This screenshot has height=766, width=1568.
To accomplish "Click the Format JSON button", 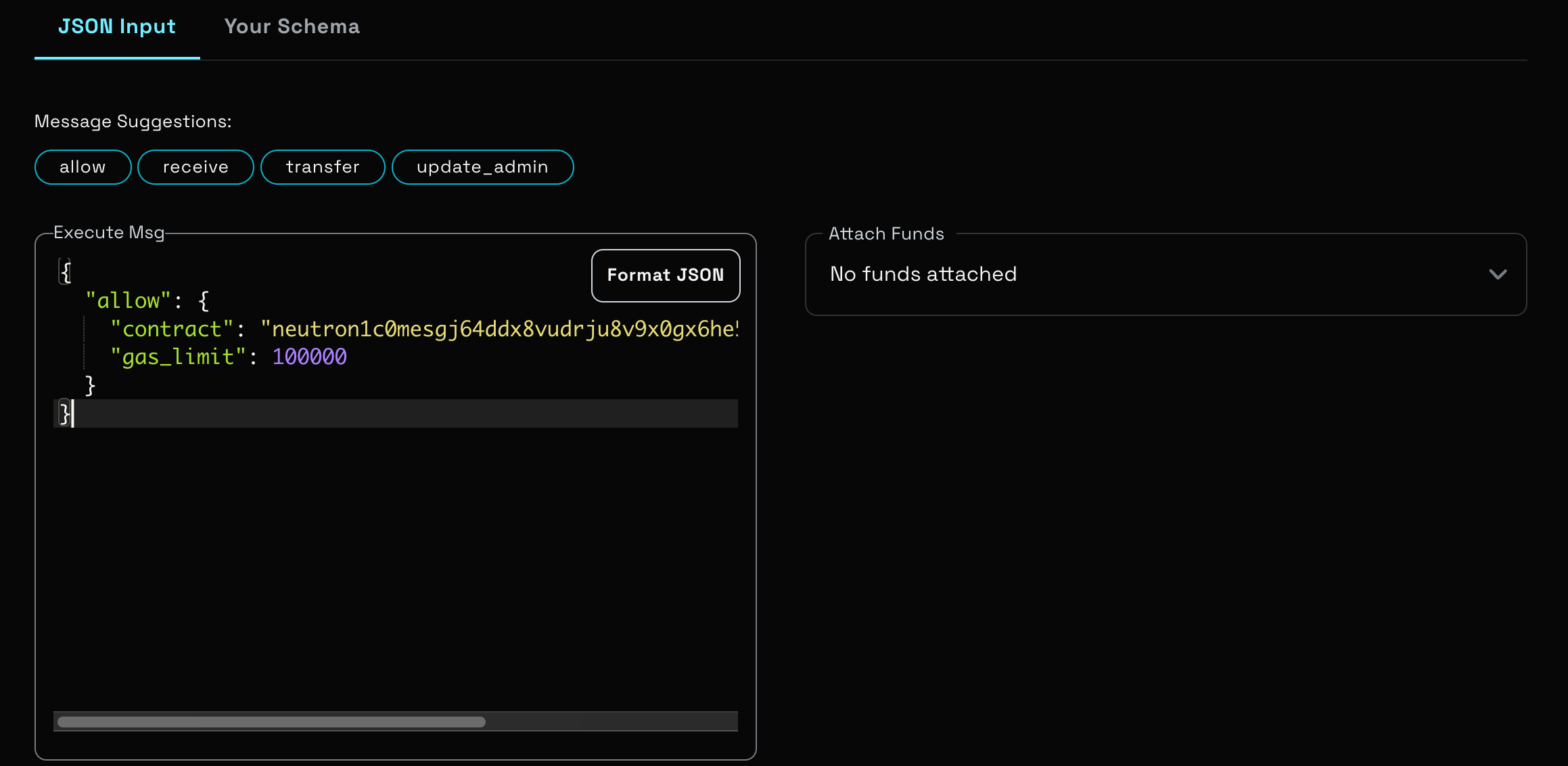I will tap(665, 275).
